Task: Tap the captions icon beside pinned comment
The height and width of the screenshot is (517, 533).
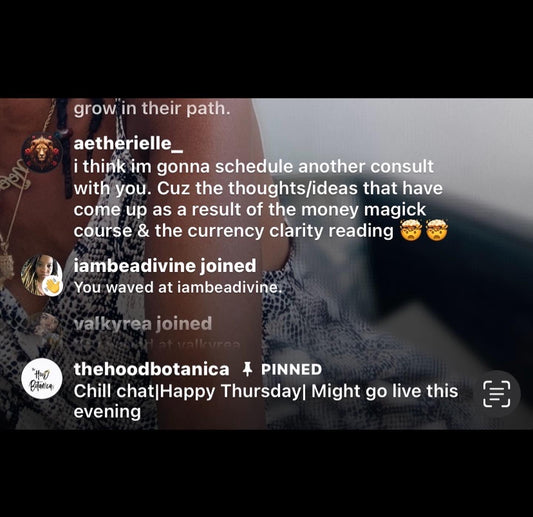Action: 497,394
